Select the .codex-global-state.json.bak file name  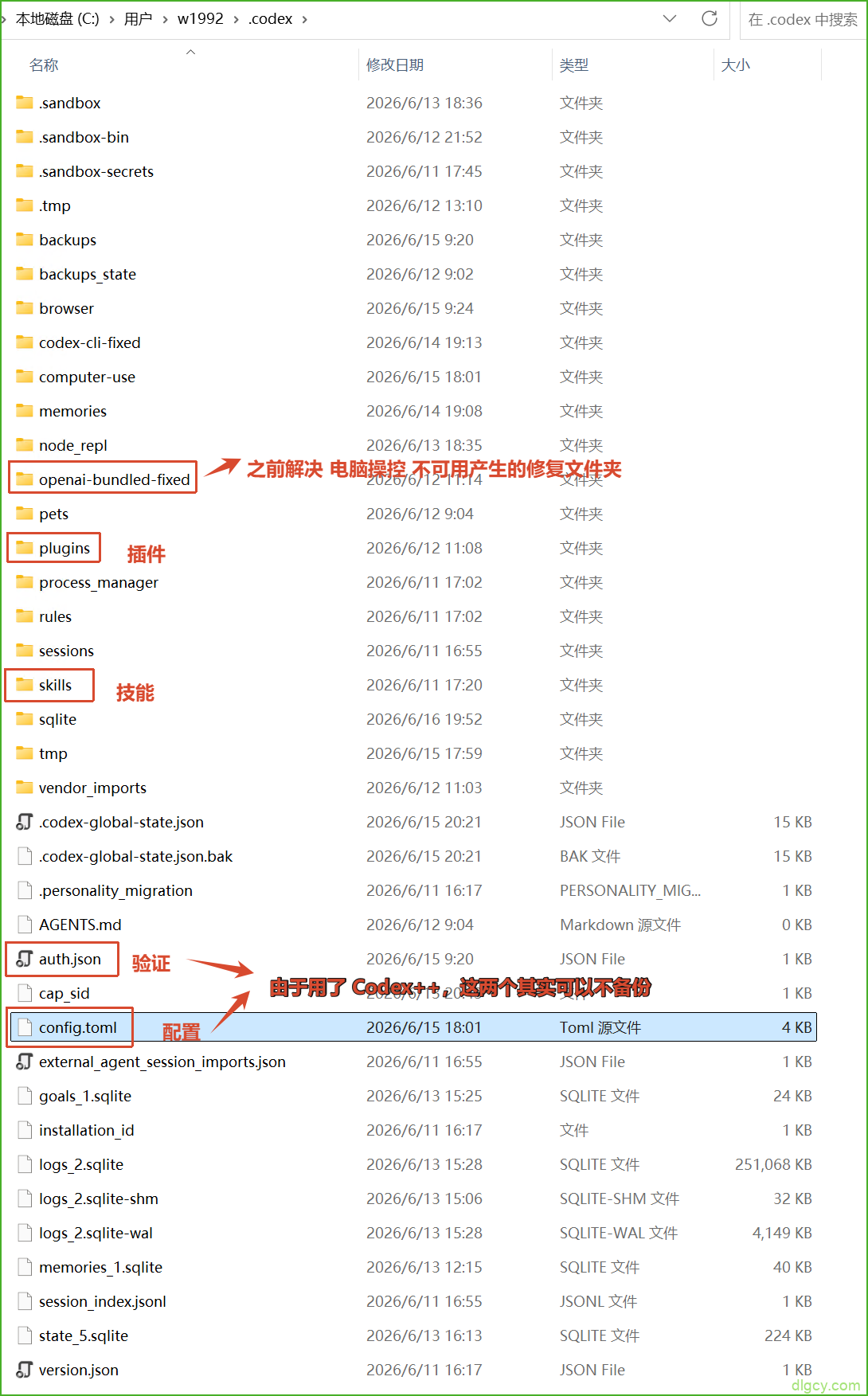136,856
